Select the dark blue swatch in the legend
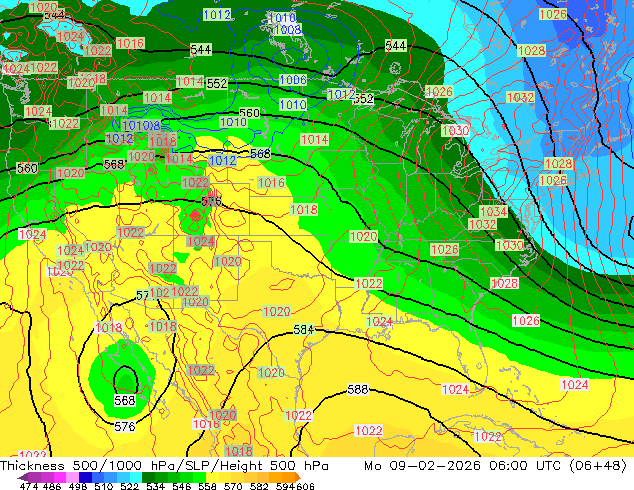Image resolution: width=634 pixels, height=490 pixels. coord(85,477)
